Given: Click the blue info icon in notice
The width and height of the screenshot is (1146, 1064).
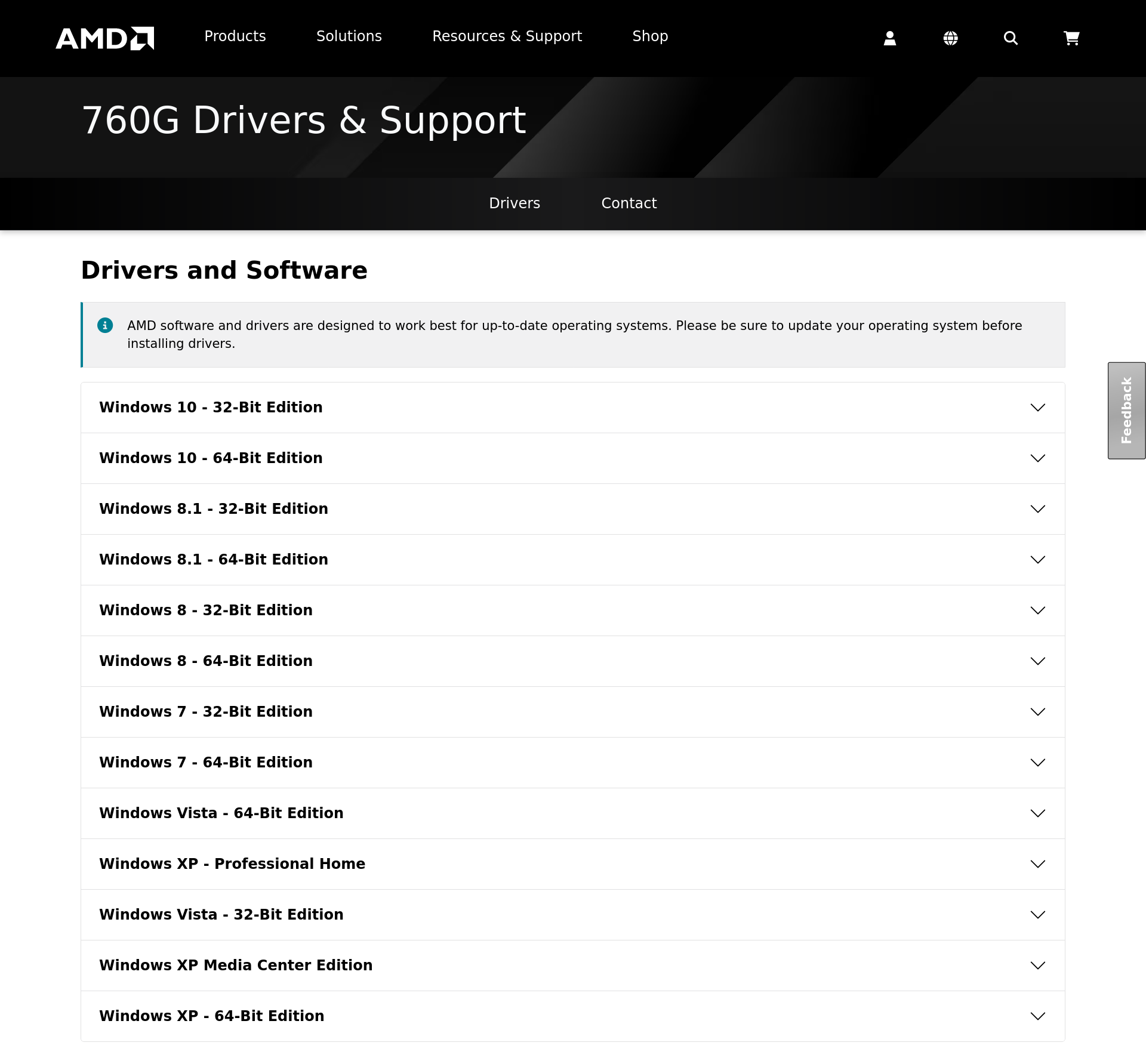Looking at the screenshot, I should click(x=105, y=325).
